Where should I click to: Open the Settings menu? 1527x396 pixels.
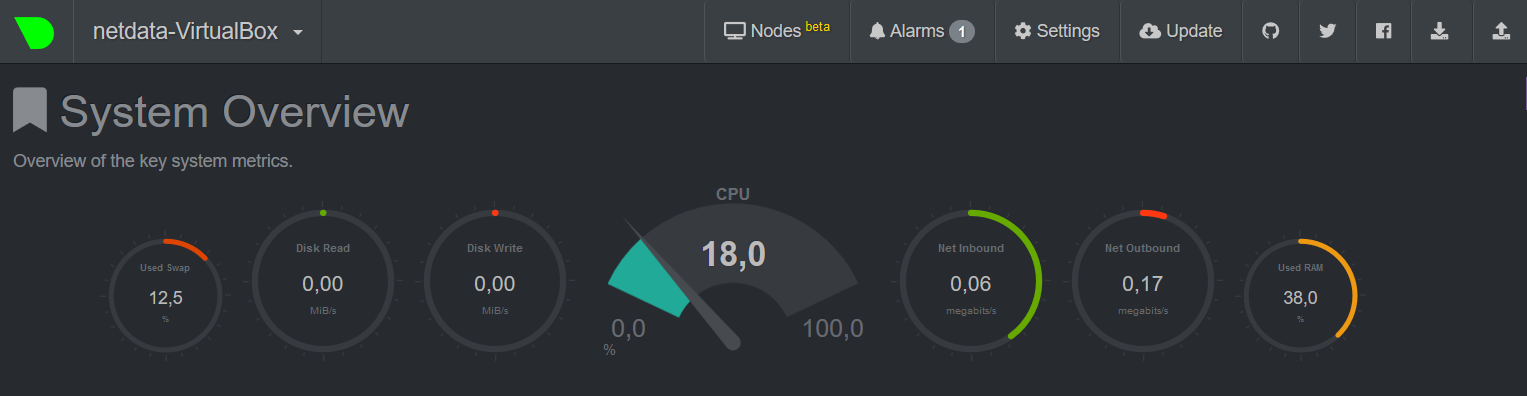coord(1057,31)
